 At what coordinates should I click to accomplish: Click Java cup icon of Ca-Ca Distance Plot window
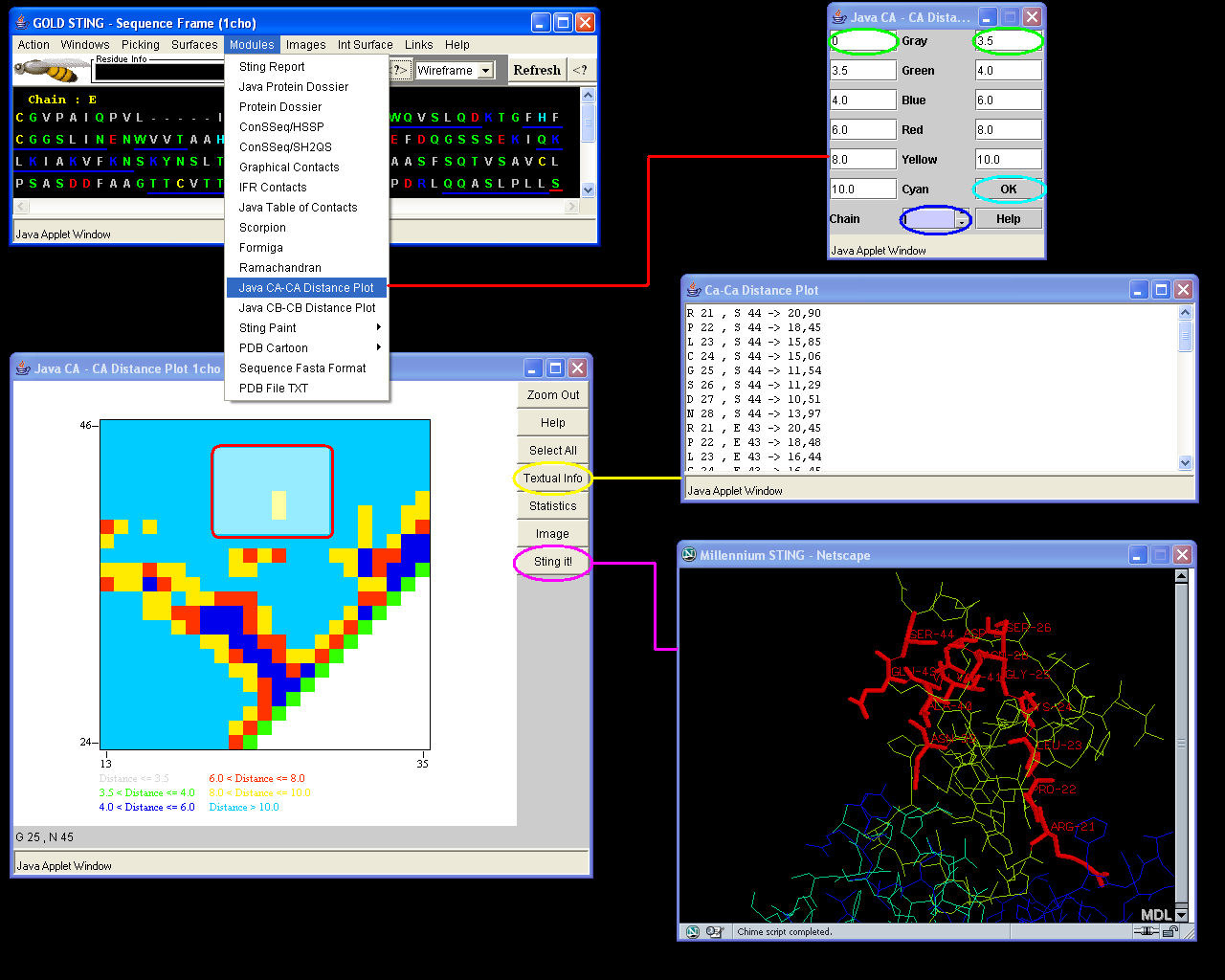[x=694, y=289]
